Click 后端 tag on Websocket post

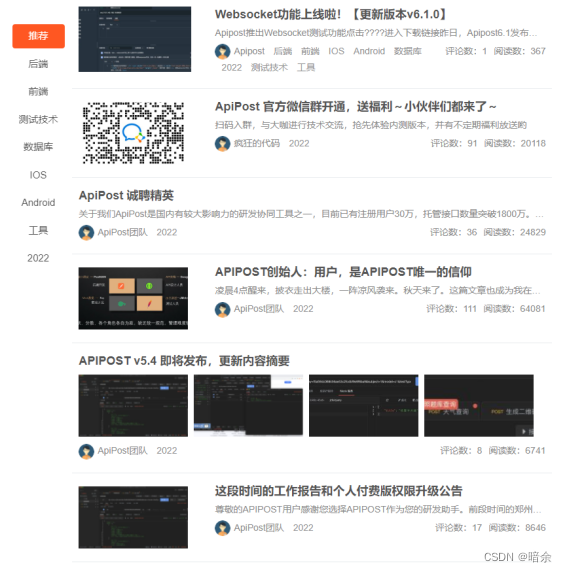[283, 51]
